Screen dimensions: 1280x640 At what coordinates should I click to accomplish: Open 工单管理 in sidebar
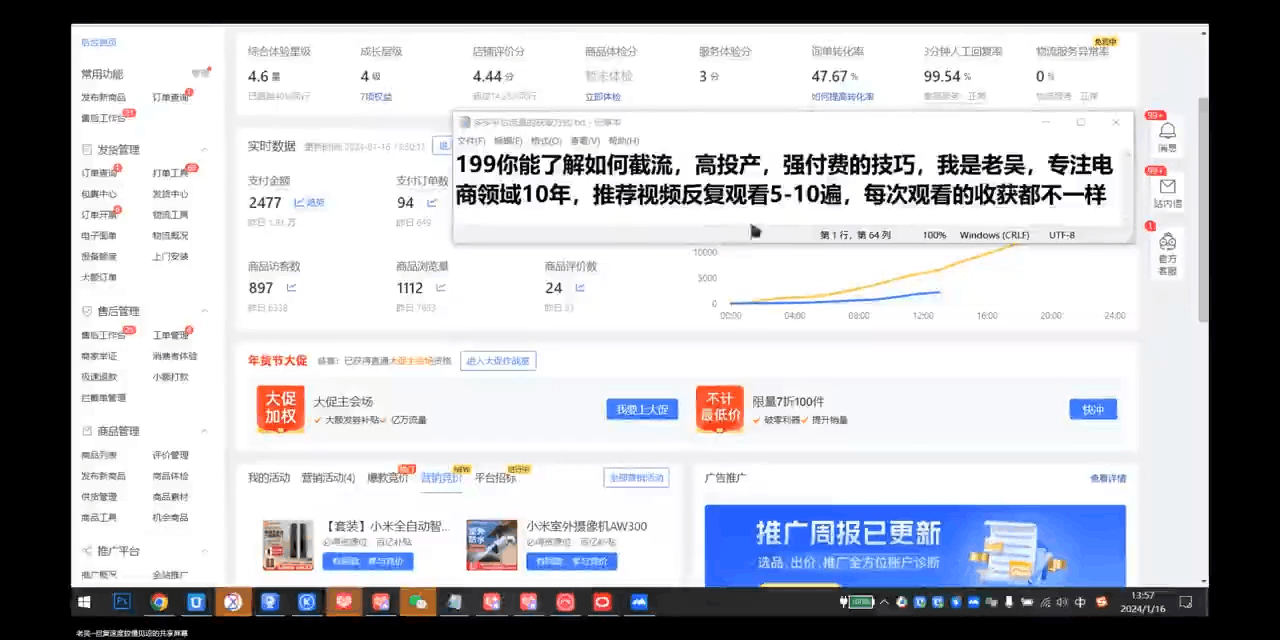[170, 336]
